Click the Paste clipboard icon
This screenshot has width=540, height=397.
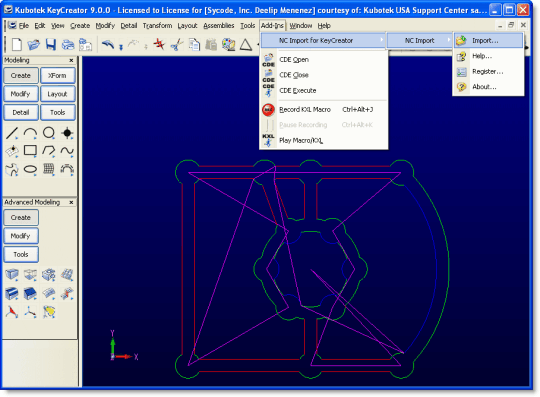click(x=211, y=44)
